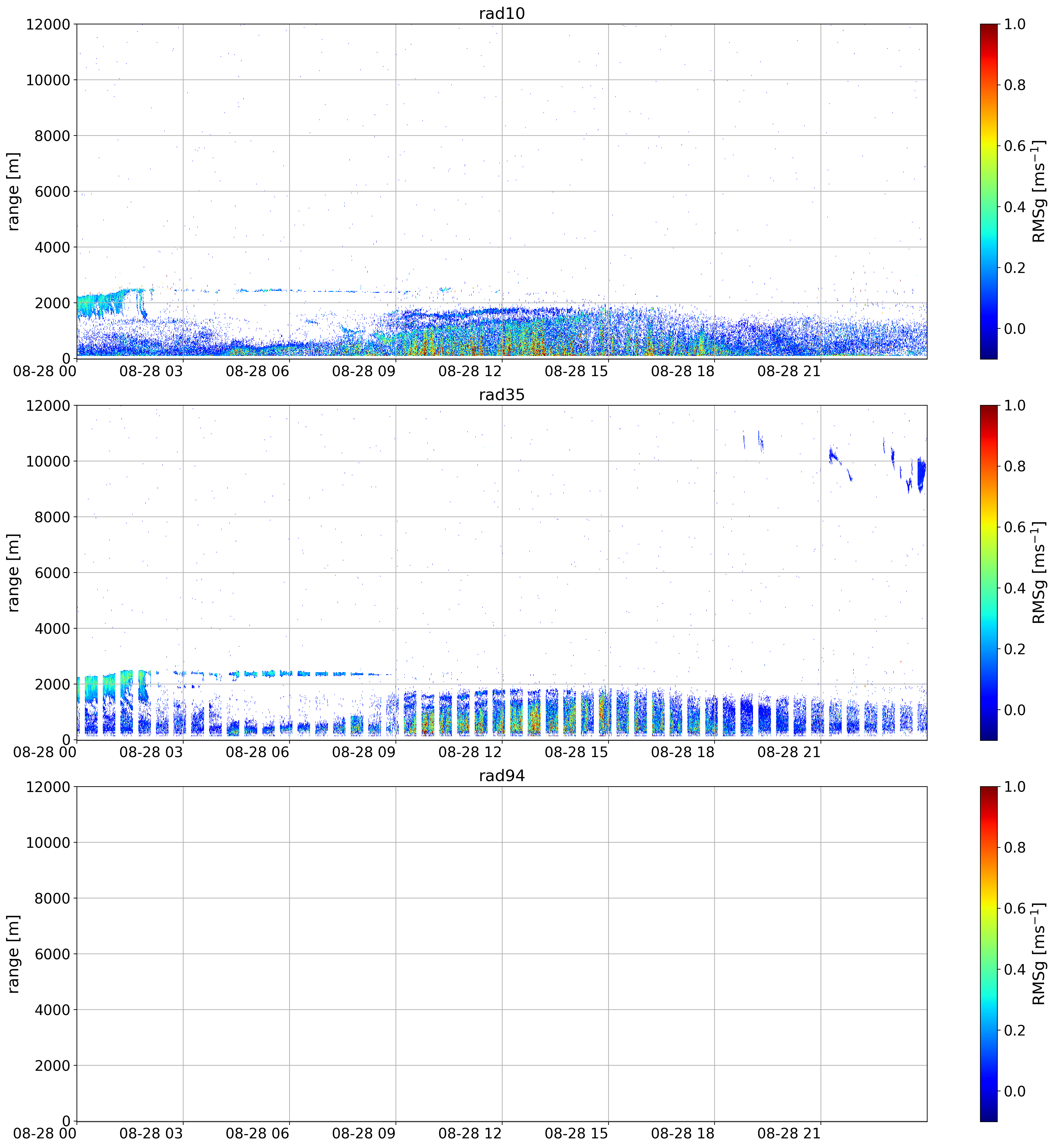Viewport: 1055px width, 1148px height.
Task: Click the dense blue cloud patch near 10000 m in rad35
Action: [921, 474]
